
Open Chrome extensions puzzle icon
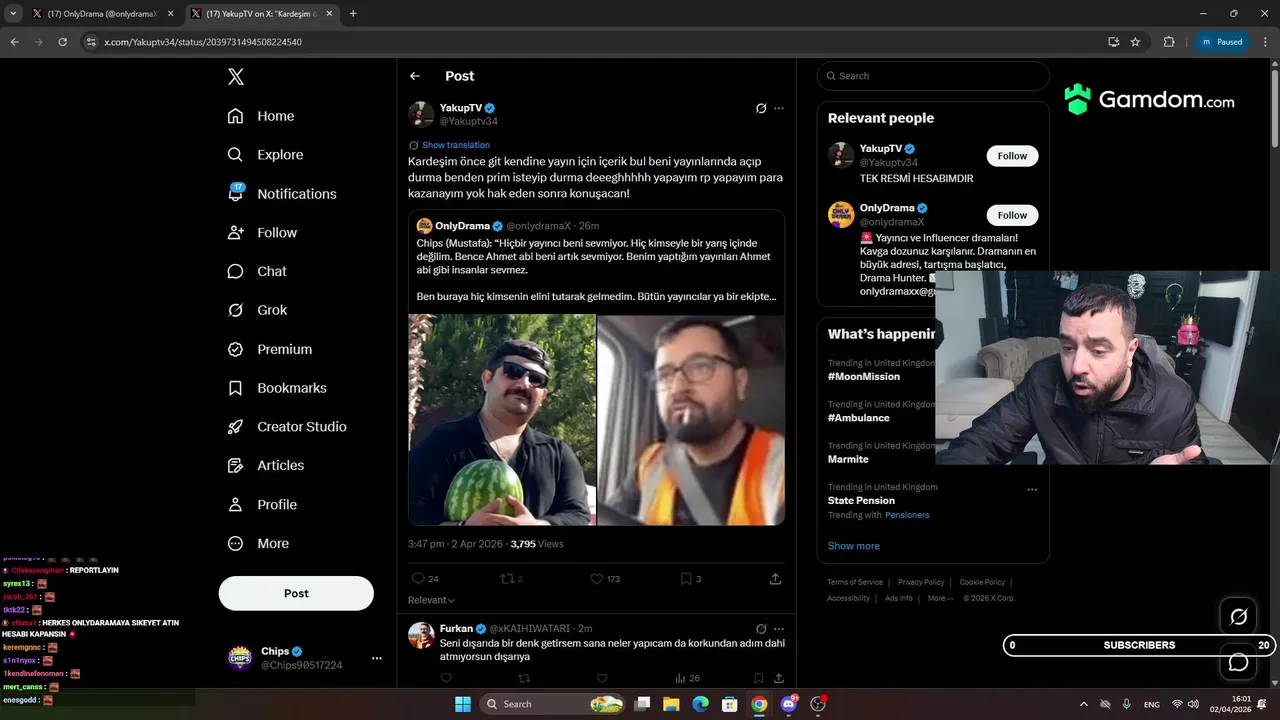(x=1169, y=42)
